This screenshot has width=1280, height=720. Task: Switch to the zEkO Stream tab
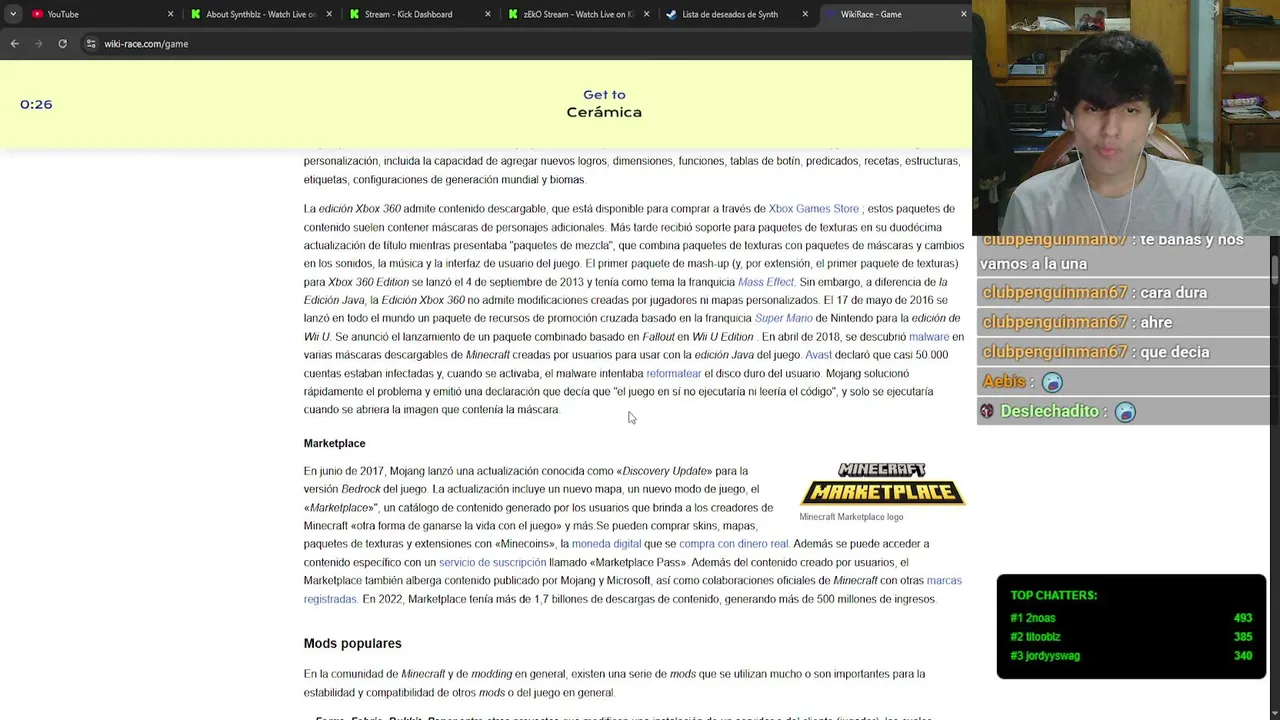click(578, 14)
